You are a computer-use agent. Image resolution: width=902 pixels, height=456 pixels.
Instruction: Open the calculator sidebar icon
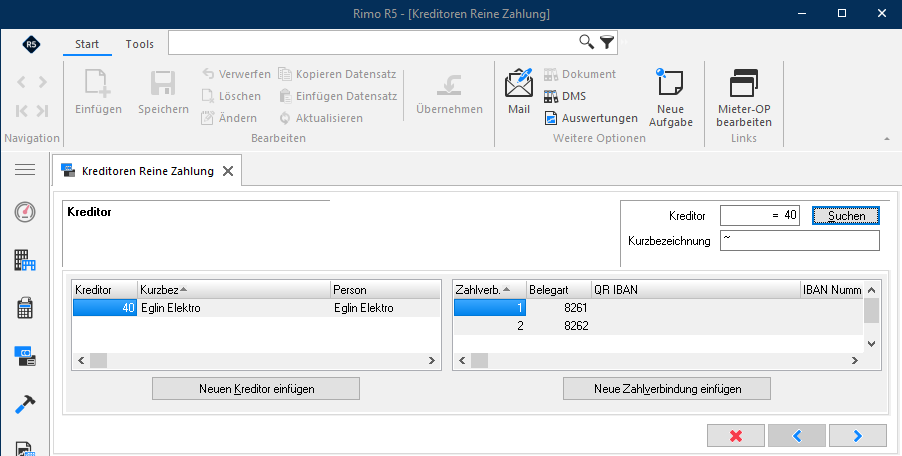point(25,308)
